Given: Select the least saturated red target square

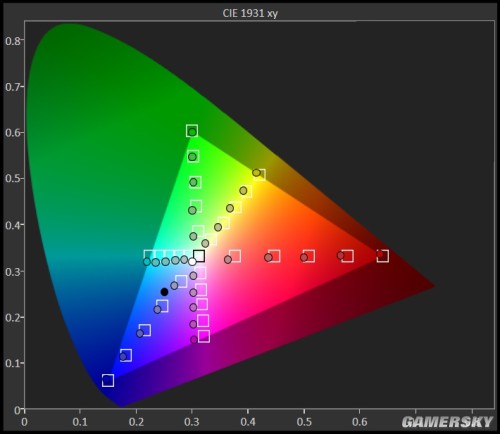Looking at the screenshot, I should click(235, 256).
